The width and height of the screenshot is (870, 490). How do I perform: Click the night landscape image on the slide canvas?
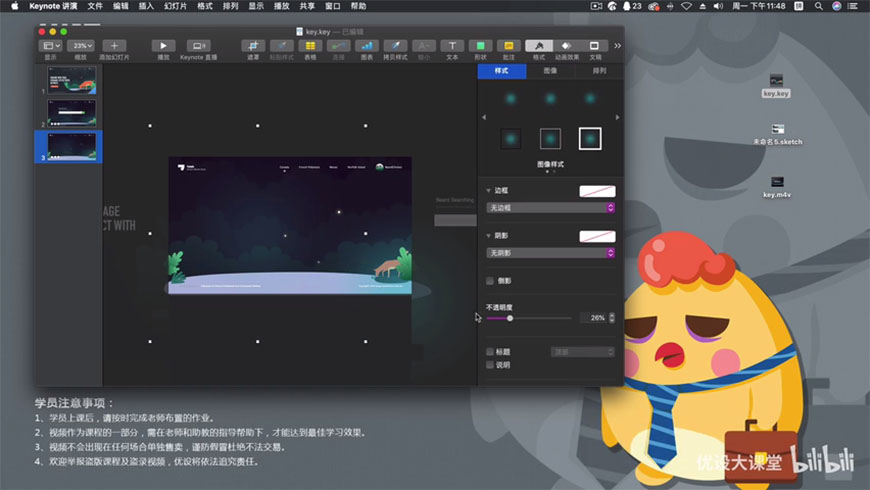290,225
